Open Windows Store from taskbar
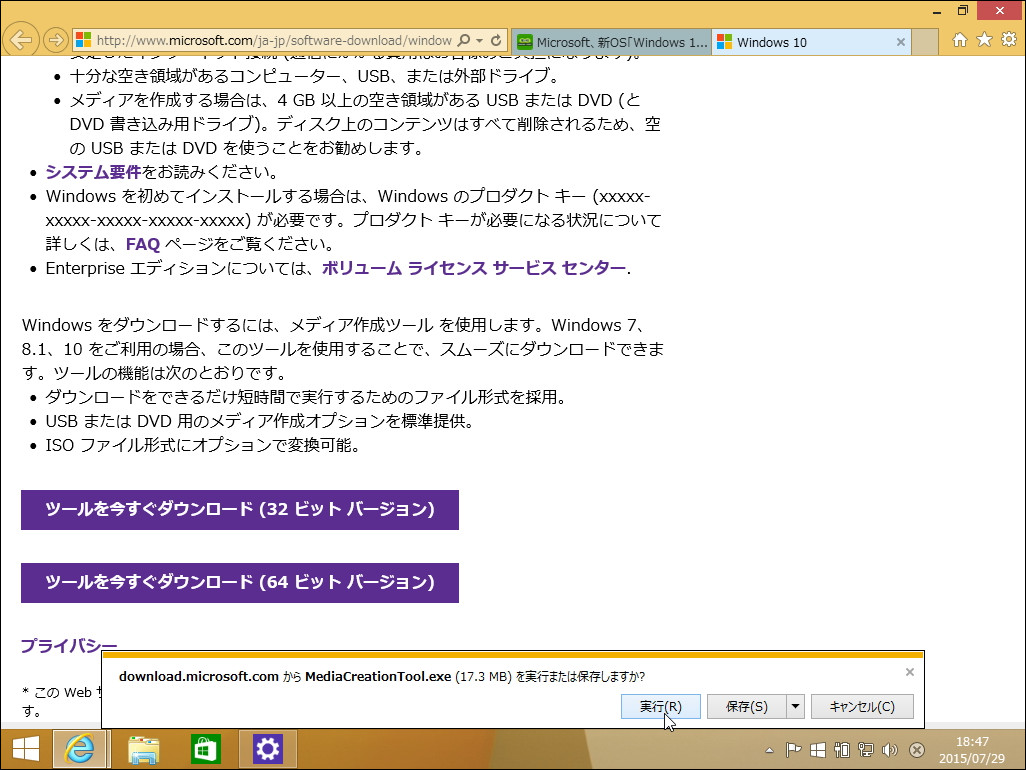The height and width of the screenshot is (770, 1026). [x=205, y=749]
